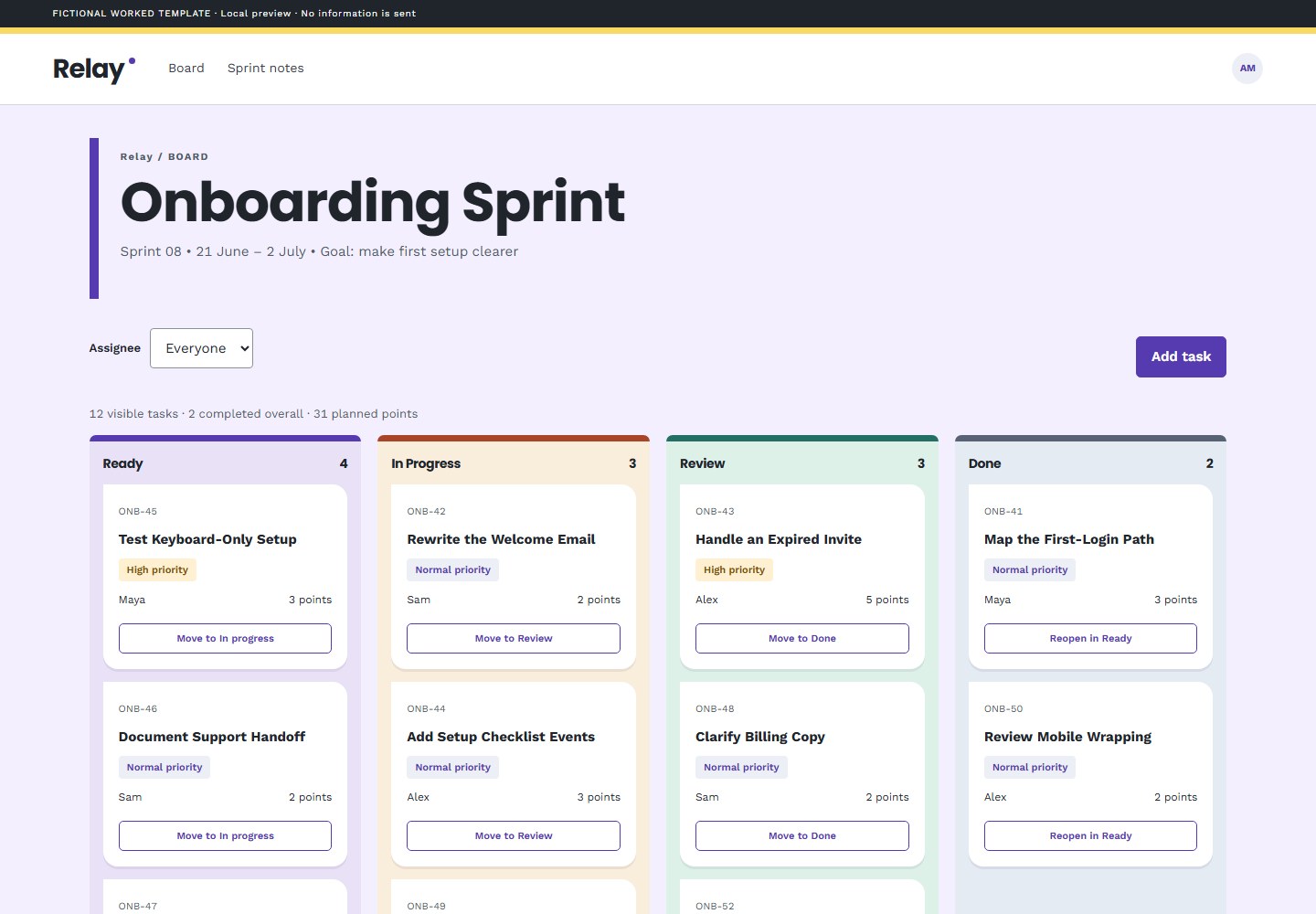The image size is (1316, 914).
Task: Click the "Onboarding Sprint" heading
Action: (x=373, y=202)
